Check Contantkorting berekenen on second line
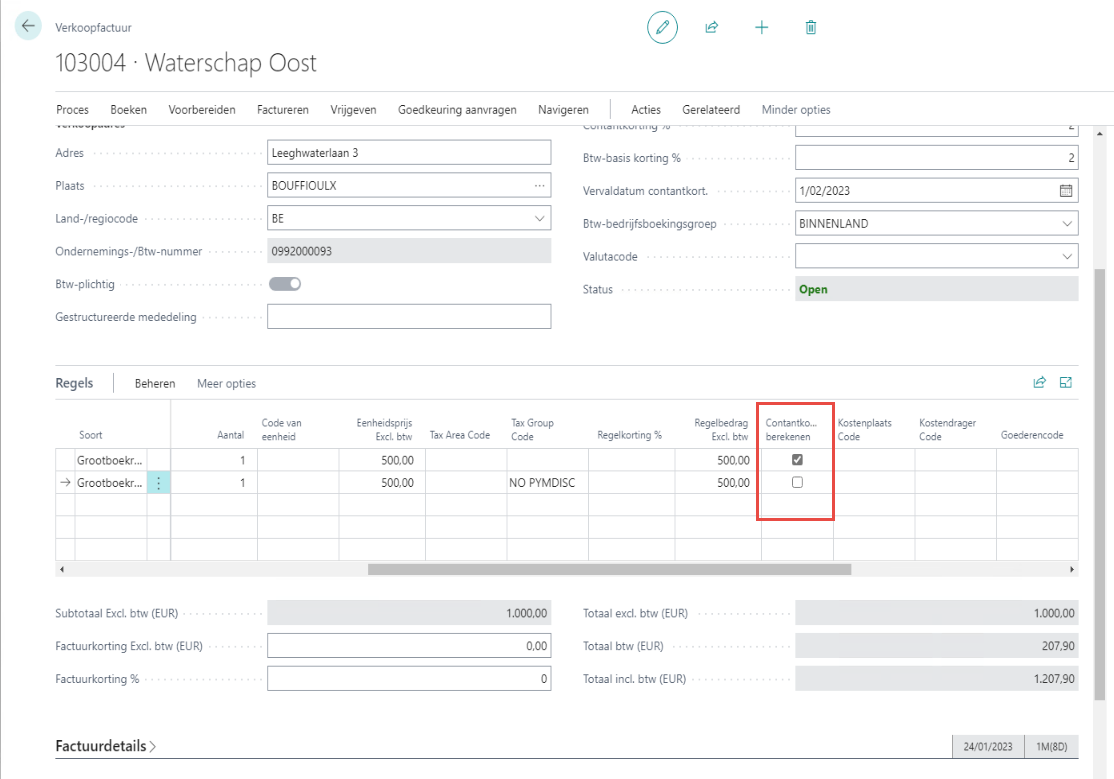 797,483
